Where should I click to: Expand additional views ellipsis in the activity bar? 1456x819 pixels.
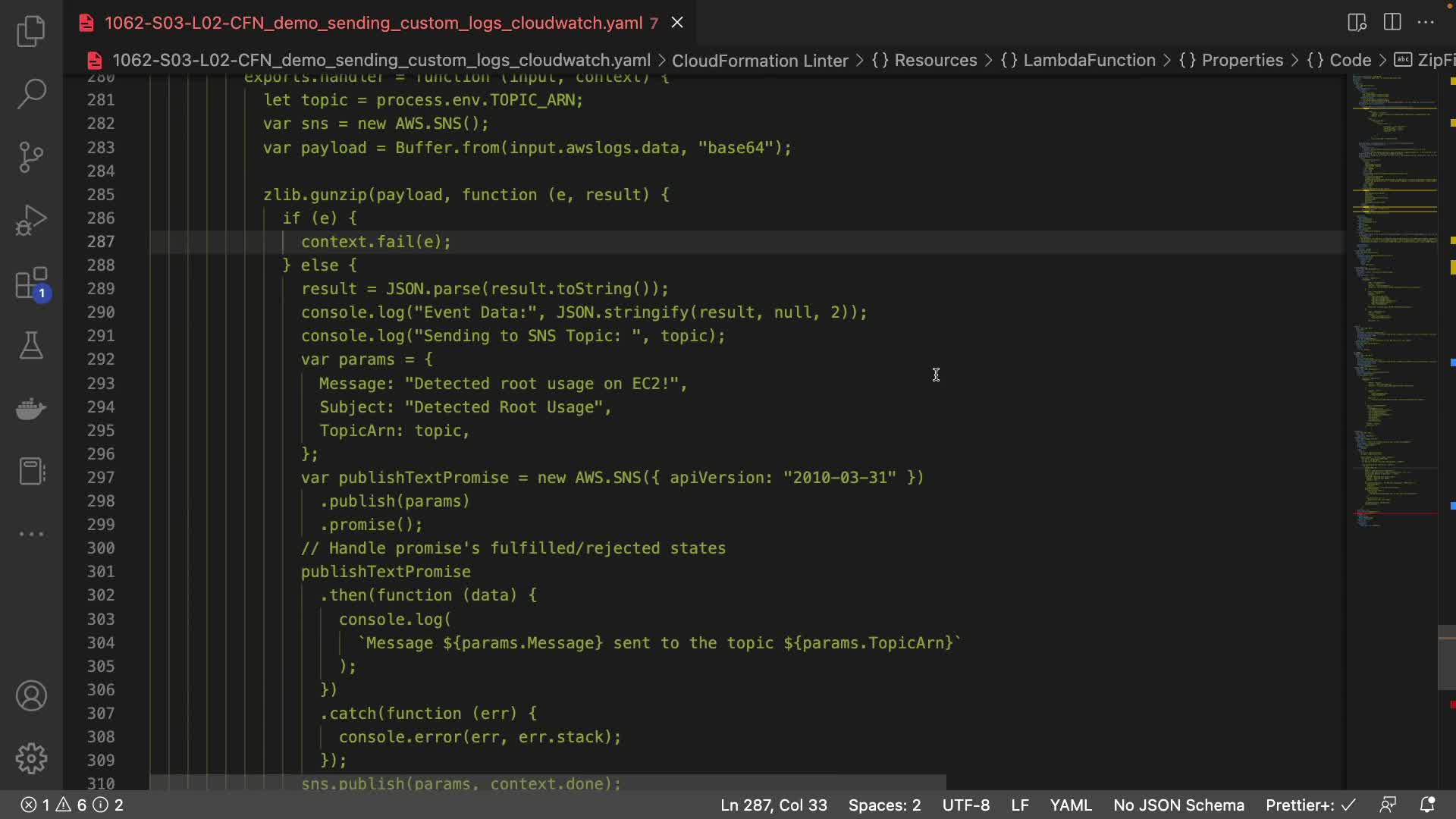coord(31,534)
